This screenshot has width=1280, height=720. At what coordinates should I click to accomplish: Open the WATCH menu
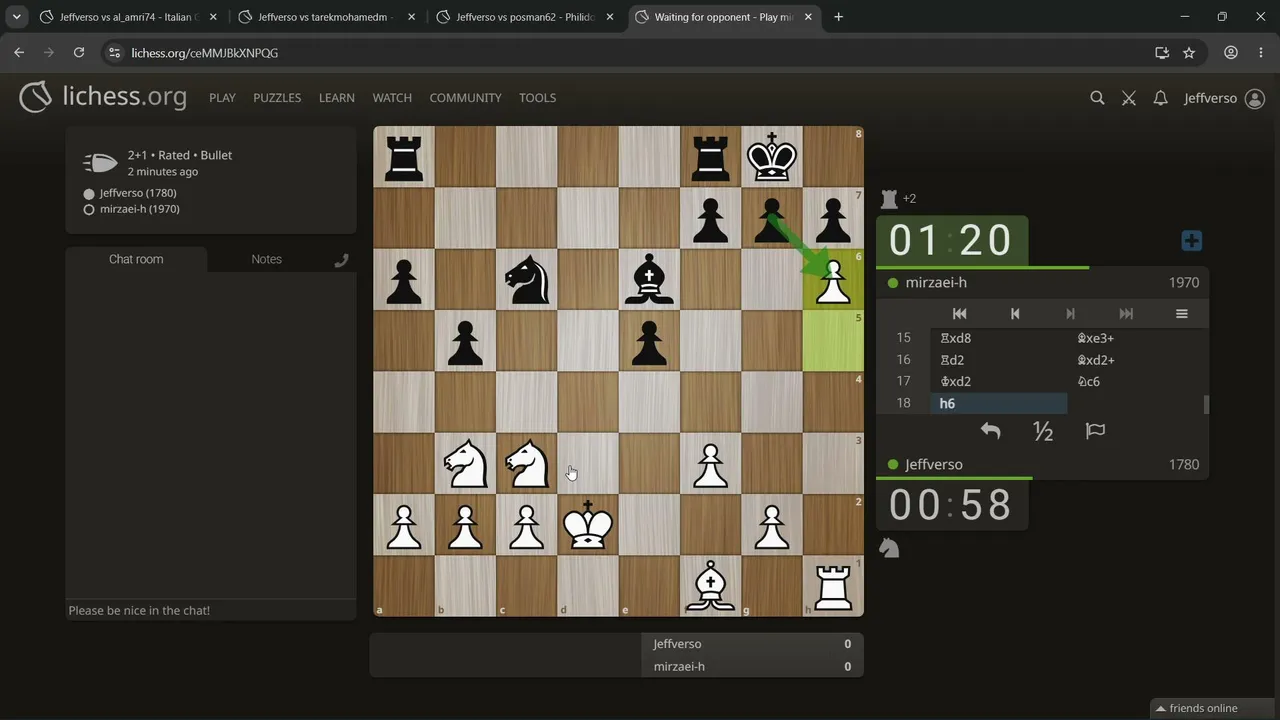[392, 98]
